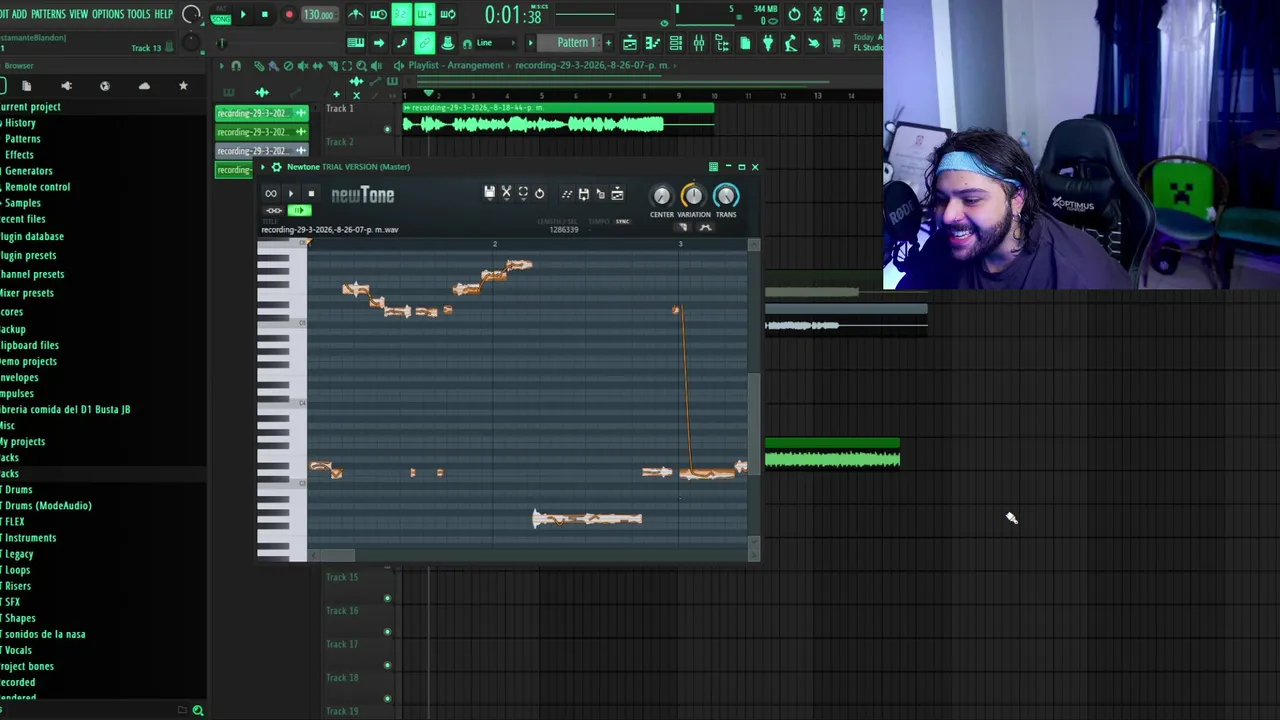This screenshot has width=1280, height=720.
Task: Select Playlist zoom tool icon
Action: coord(362,66)
